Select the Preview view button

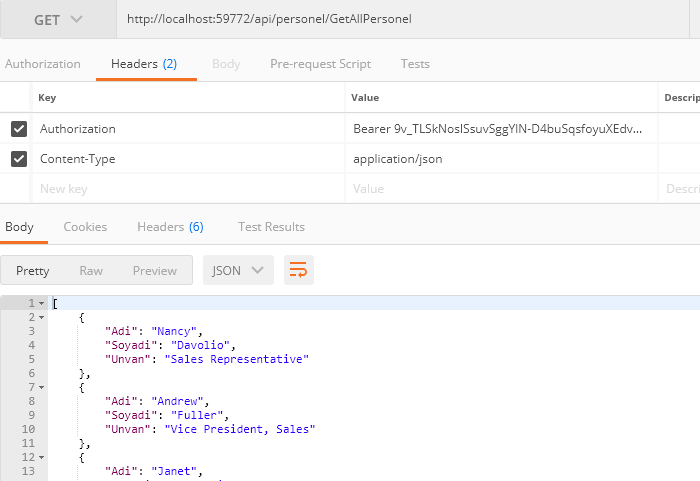[155, 271]
